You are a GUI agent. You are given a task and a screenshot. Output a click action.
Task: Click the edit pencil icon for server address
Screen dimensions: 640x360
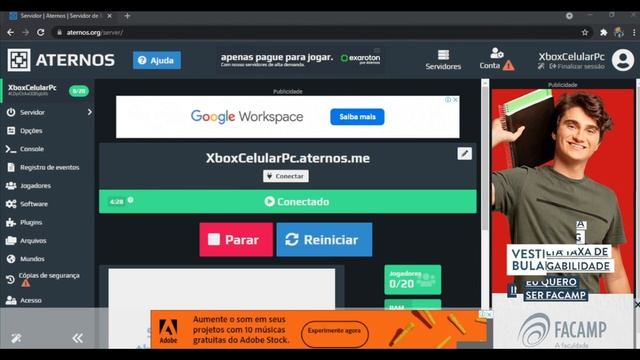(464, 153)
